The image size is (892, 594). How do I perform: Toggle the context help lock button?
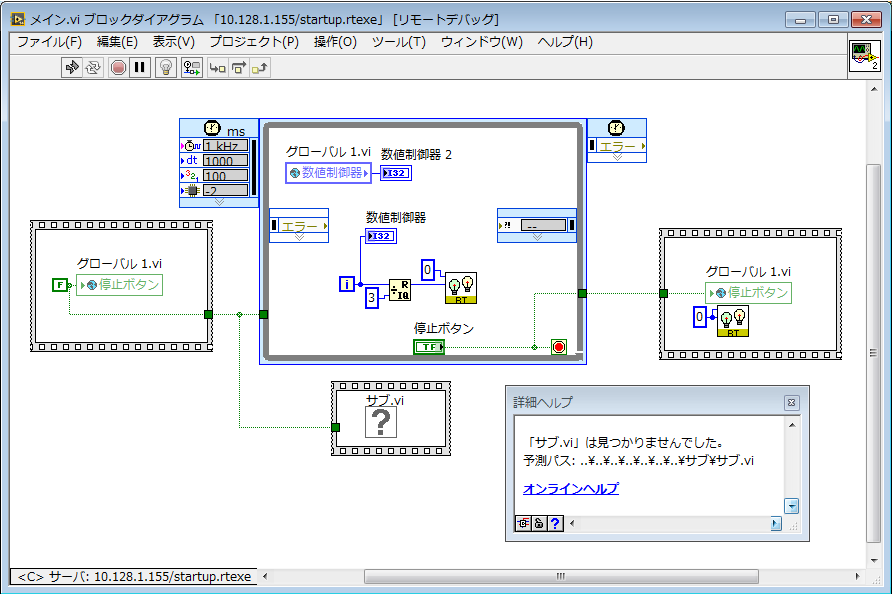point(539,523)
